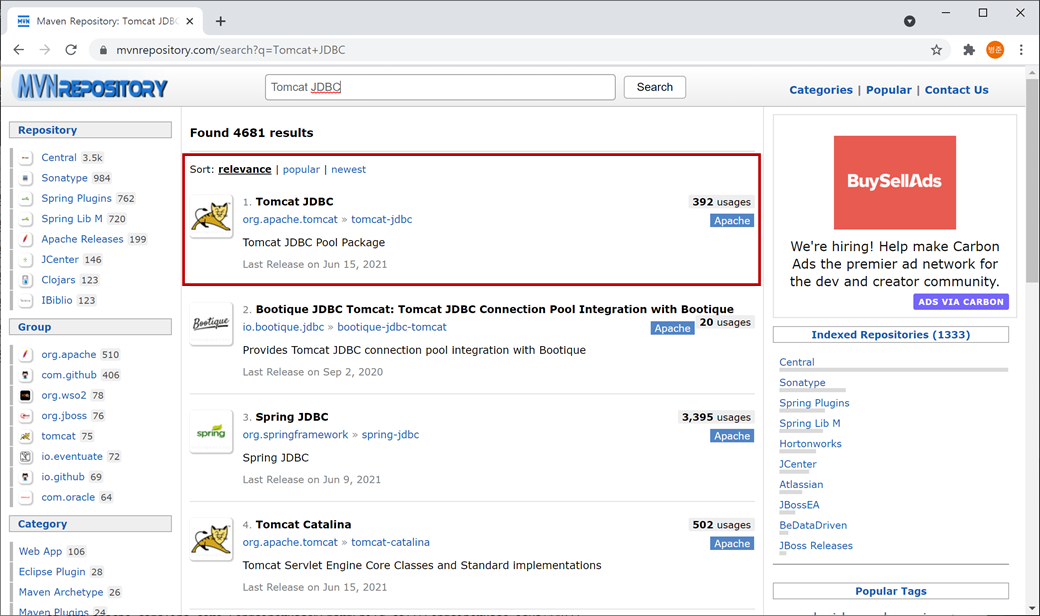The image size is (1040, 616).
Task: Open the Chrome three-dot menu
Action: [x=1021, y=50]
